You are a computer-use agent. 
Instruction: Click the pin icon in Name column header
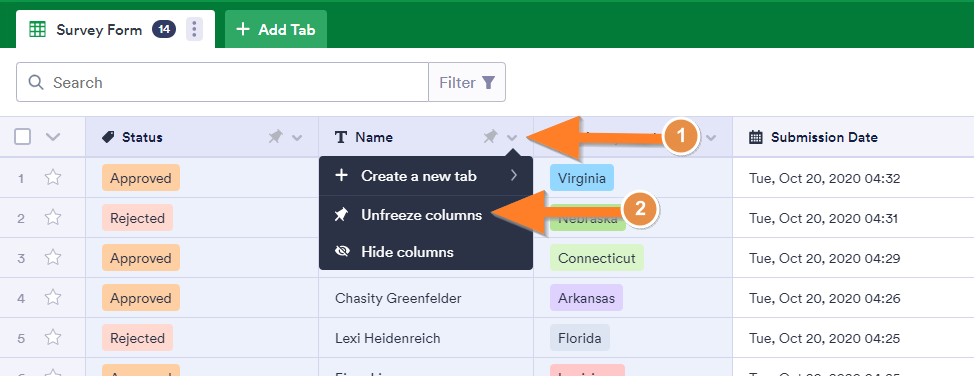[491, 137]
